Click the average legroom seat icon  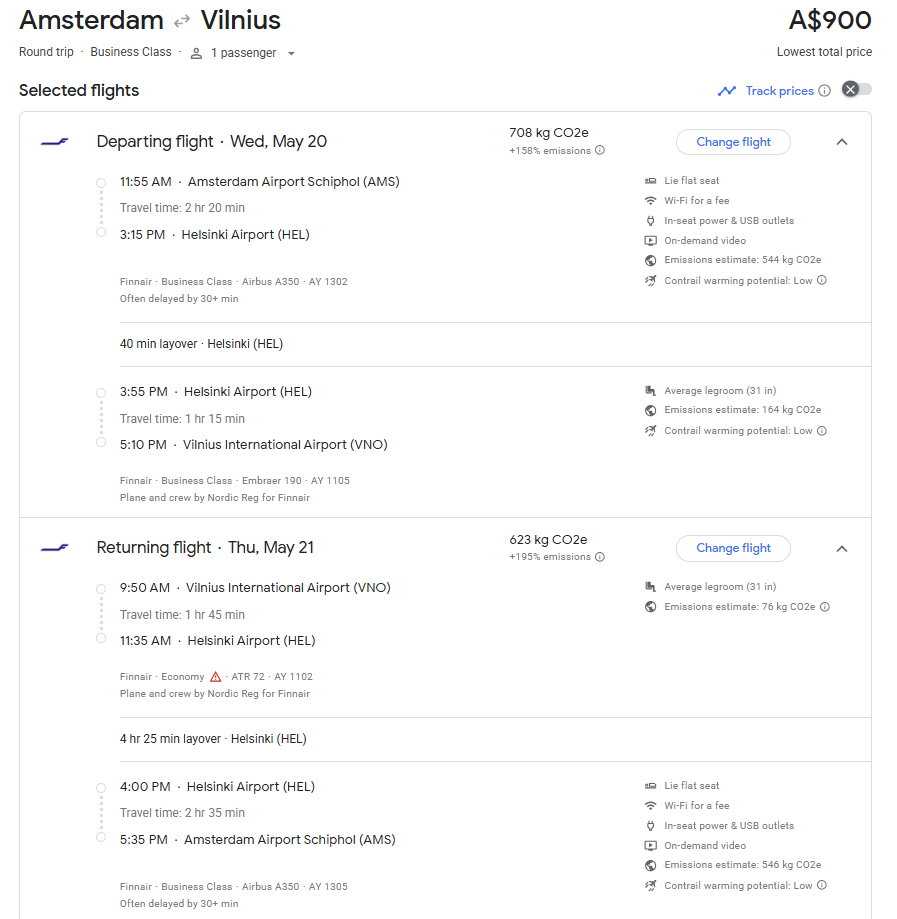(x=649, y=390)
